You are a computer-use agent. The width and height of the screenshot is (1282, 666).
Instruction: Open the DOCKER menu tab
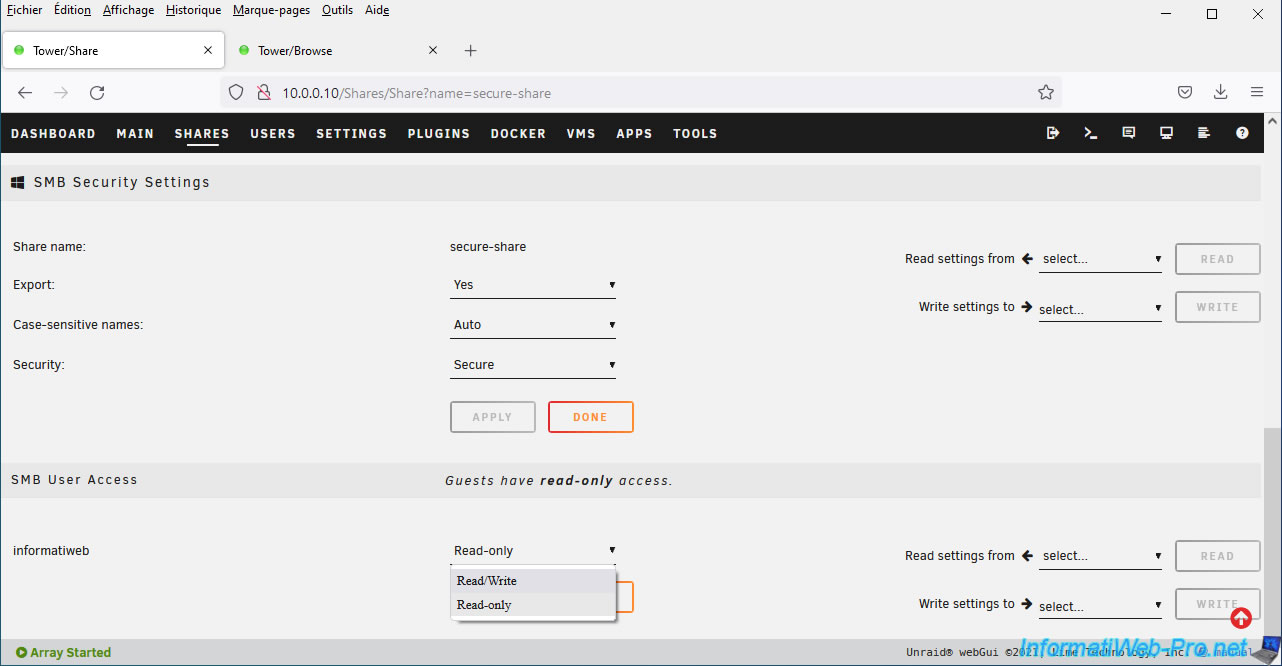(x=518, y=134)
